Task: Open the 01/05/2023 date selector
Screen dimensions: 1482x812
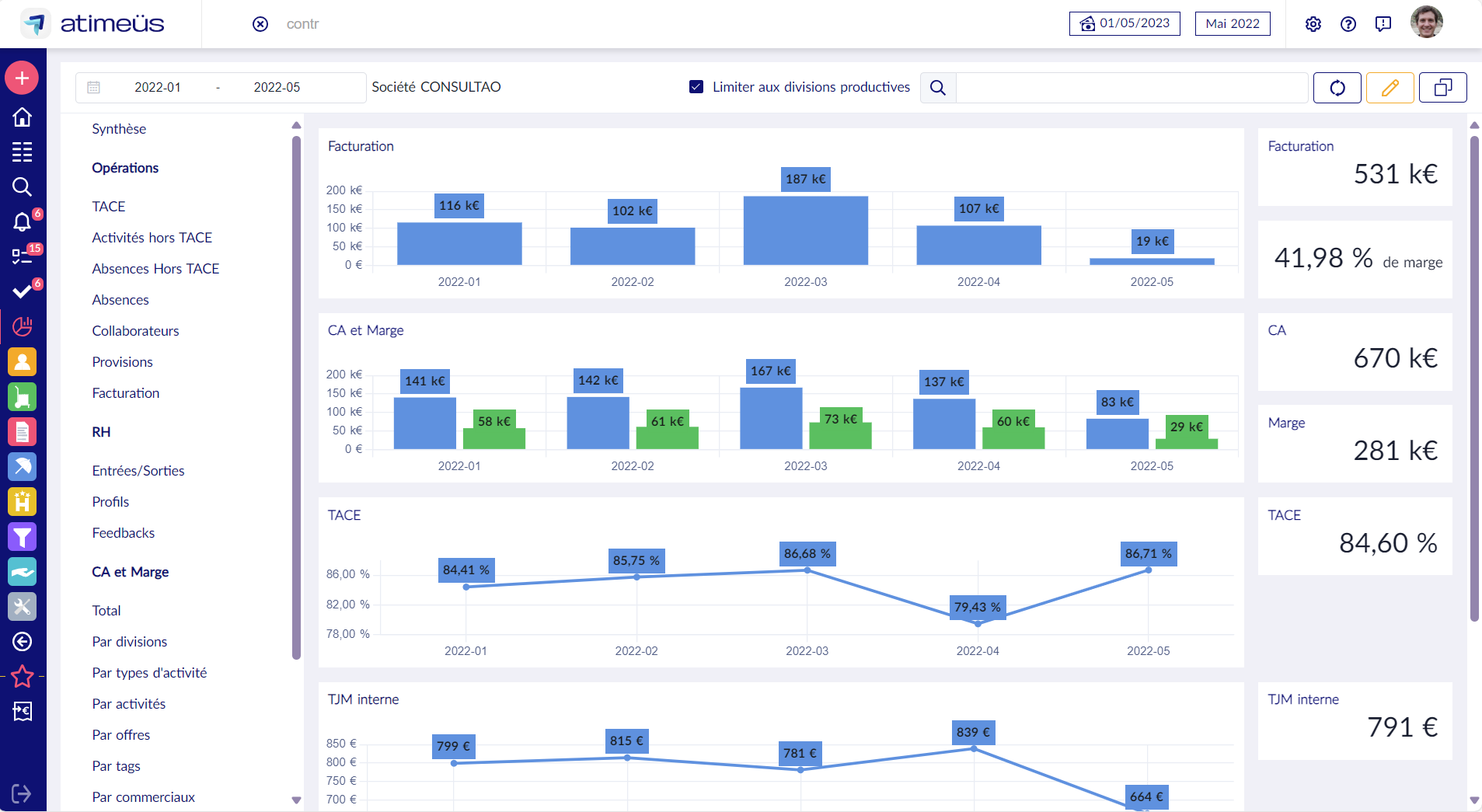Action: click(x=1125, y=23)
